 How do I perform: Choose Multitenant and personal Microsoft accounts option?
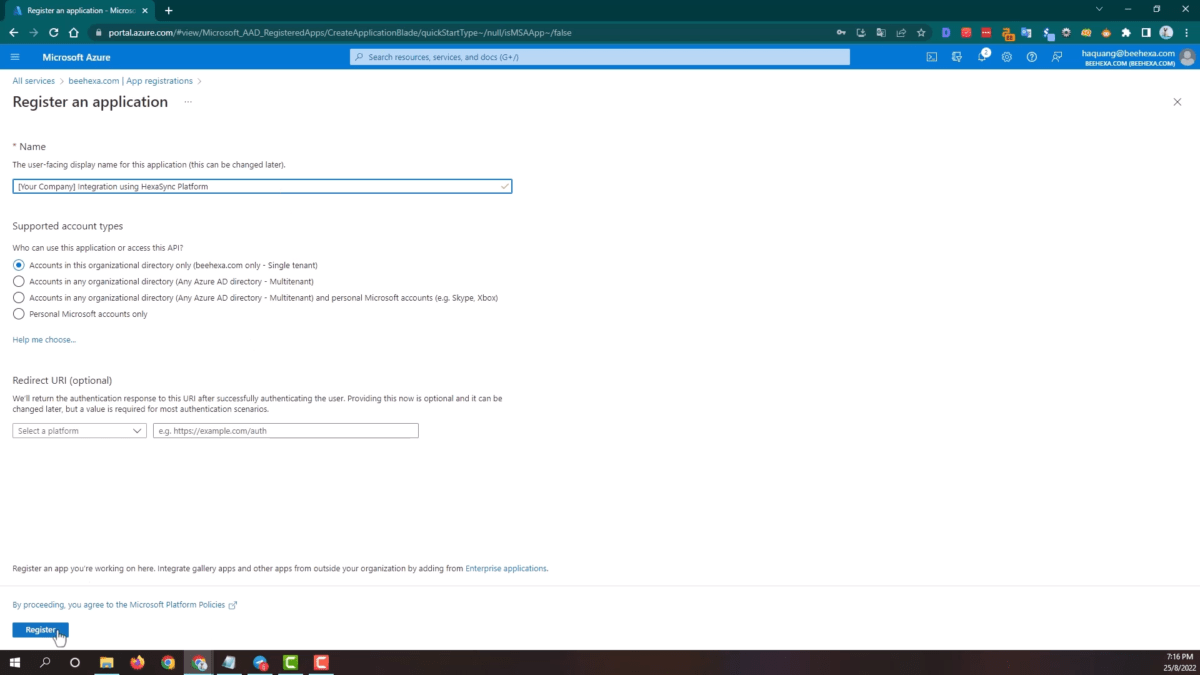18,297
